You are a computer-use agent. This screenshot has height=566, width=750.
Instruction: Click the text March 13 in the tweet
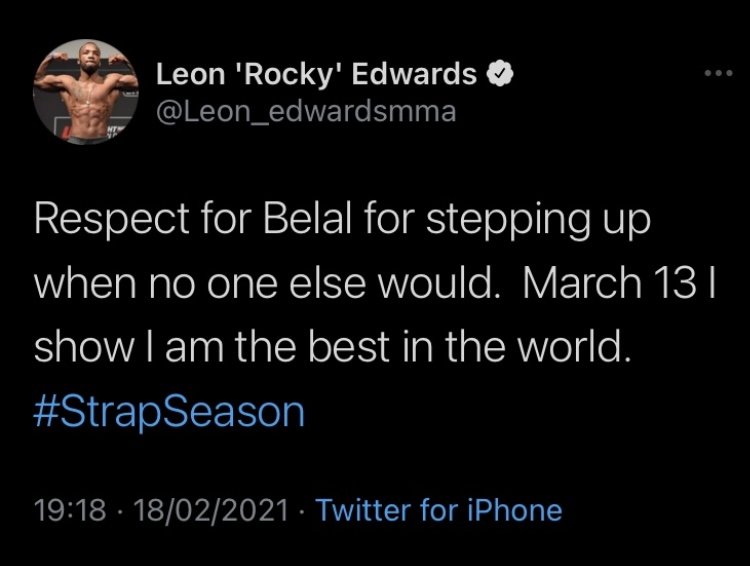click(x=609, y=283)
